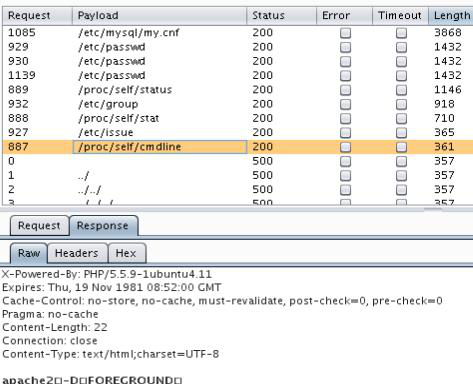Sort results by the Payload column header
The height and width of the screenshot is (384, 473).
pos(159,15)
